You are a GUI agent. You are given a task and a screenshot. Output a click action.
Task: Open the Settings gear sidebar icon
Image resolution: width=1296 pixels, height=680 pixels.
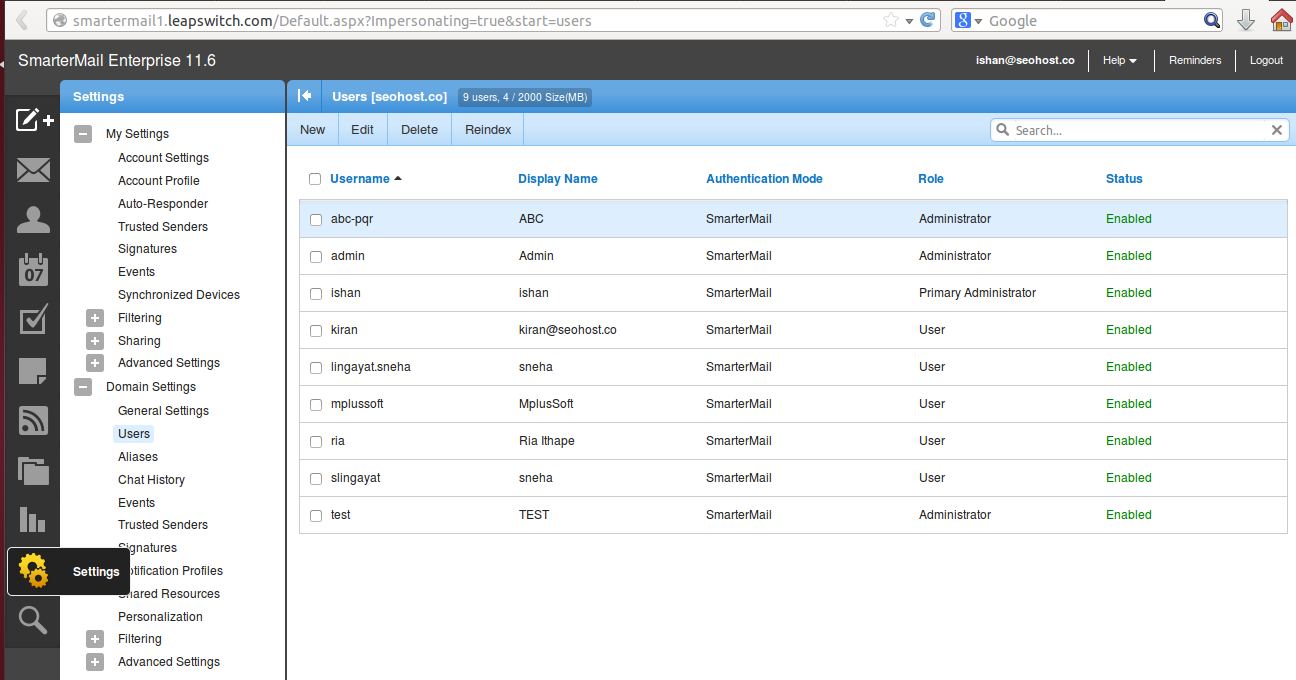(x=33, y=571)
